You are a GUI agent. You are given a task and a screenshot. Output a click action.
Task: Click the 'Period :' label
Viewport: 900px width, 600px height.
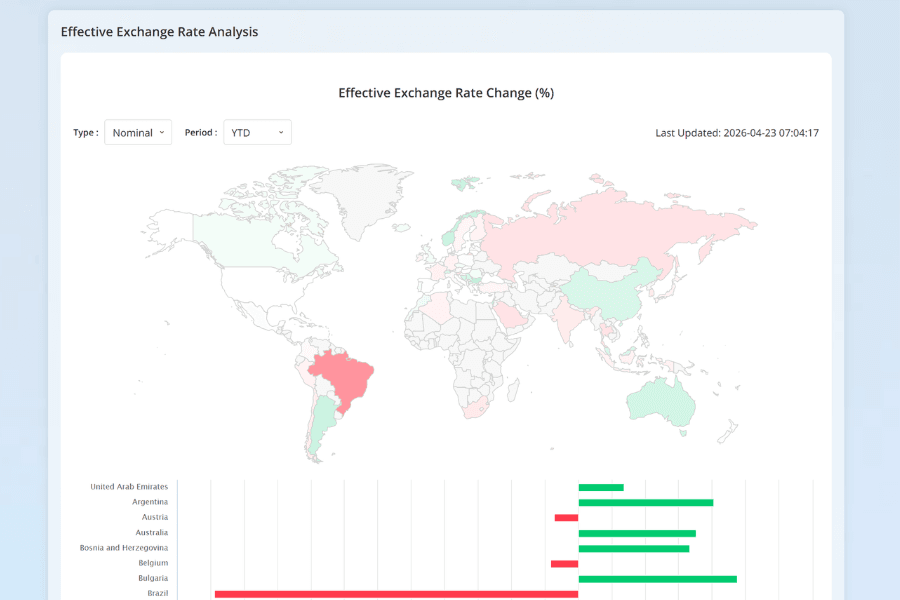tap(201, 133)
